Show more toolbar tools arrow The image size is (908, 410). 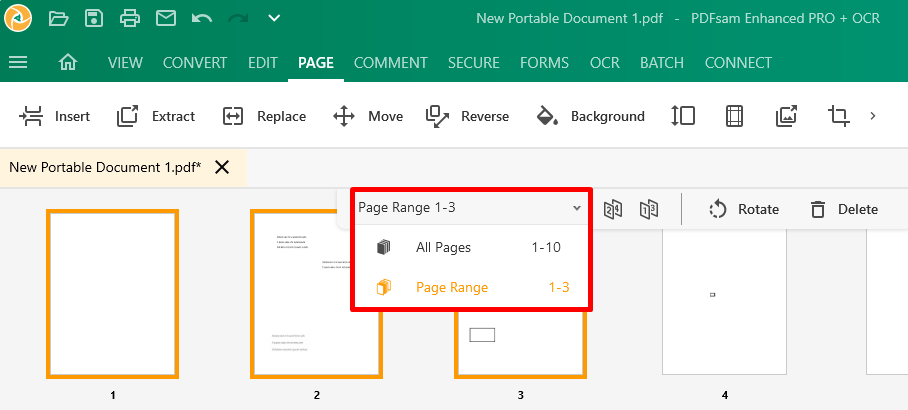[873, 116]
